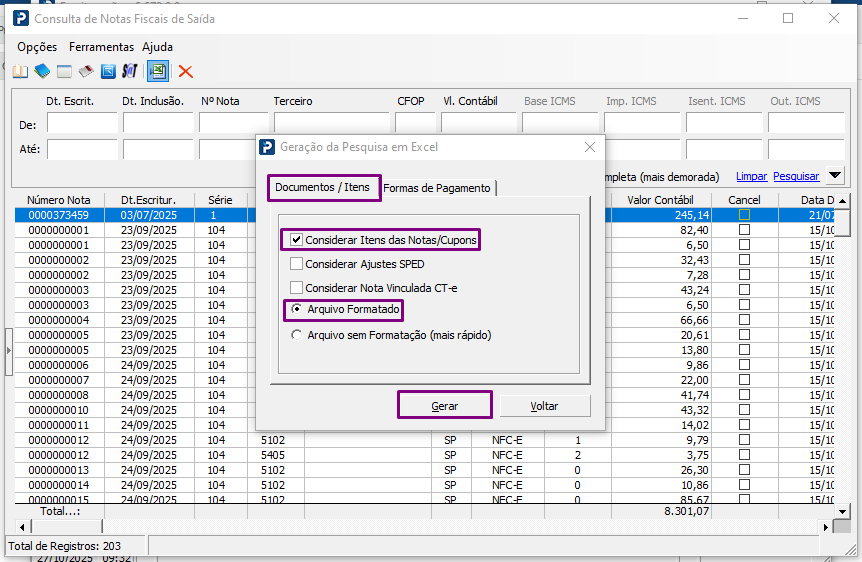Screen dimensions: 862x562
Task: Switch to Formas de Pagamento tab
Action: point(437,188)
